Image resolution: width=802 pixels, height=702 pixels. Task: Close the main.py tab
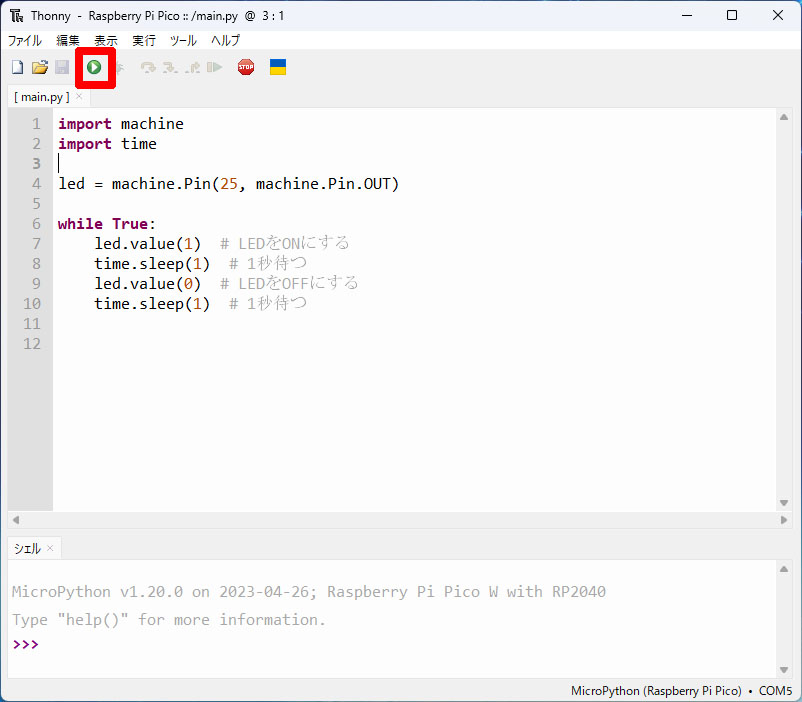click(x=79, y=96)
